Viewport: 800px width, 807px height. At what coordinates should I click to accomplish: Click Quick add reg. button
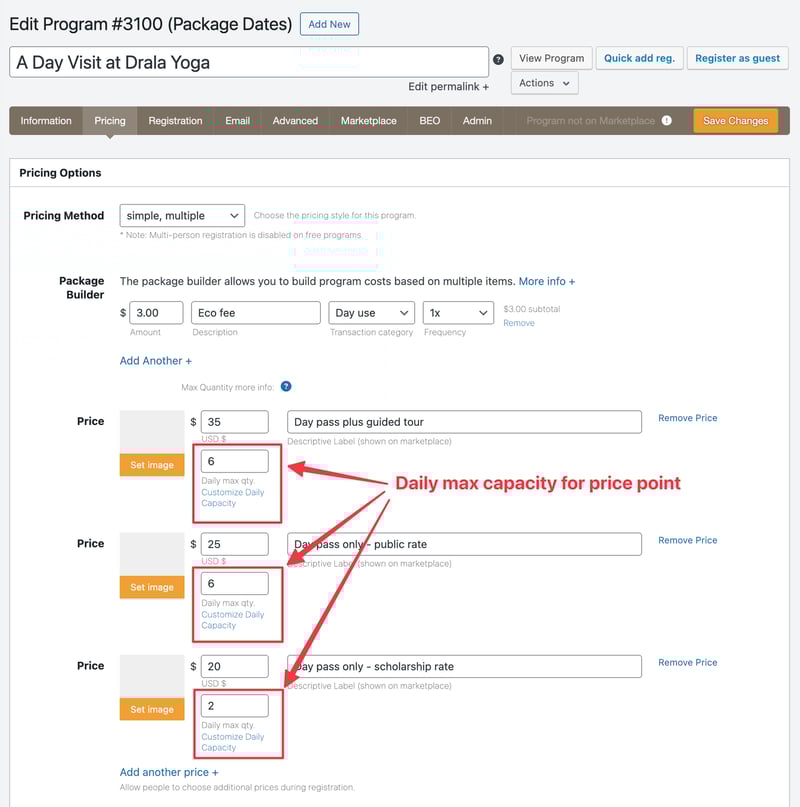click(x=639, y=58)
